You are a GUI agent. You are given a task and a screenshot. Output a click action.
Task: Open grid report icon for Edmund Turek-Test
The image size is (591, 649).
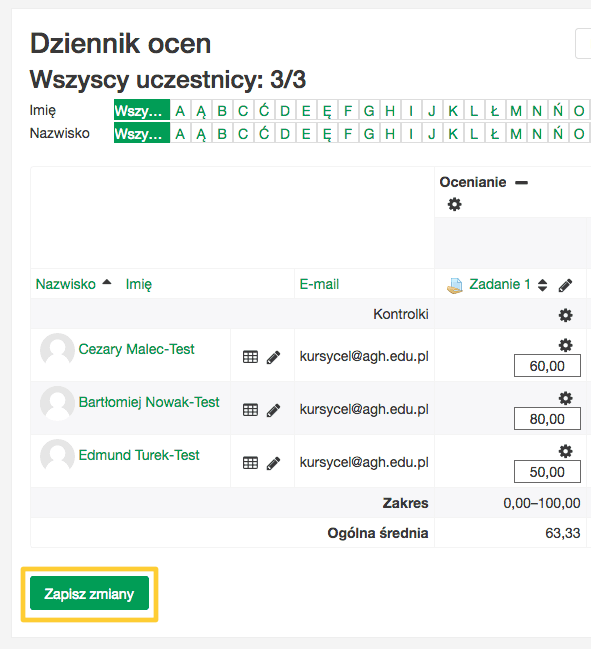pyautogui.click(x=250, y=463)
